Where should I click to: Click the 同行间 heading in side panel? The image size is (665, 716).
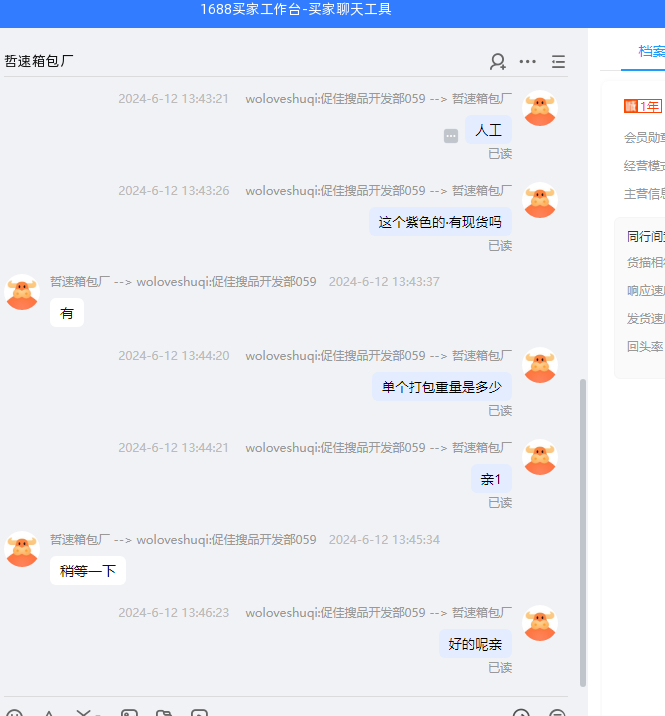point(646,237)
